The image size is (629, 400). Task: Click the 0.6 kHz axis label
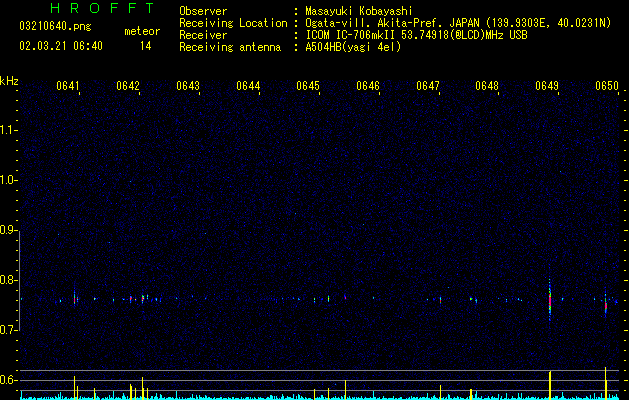tap(8, 380)
